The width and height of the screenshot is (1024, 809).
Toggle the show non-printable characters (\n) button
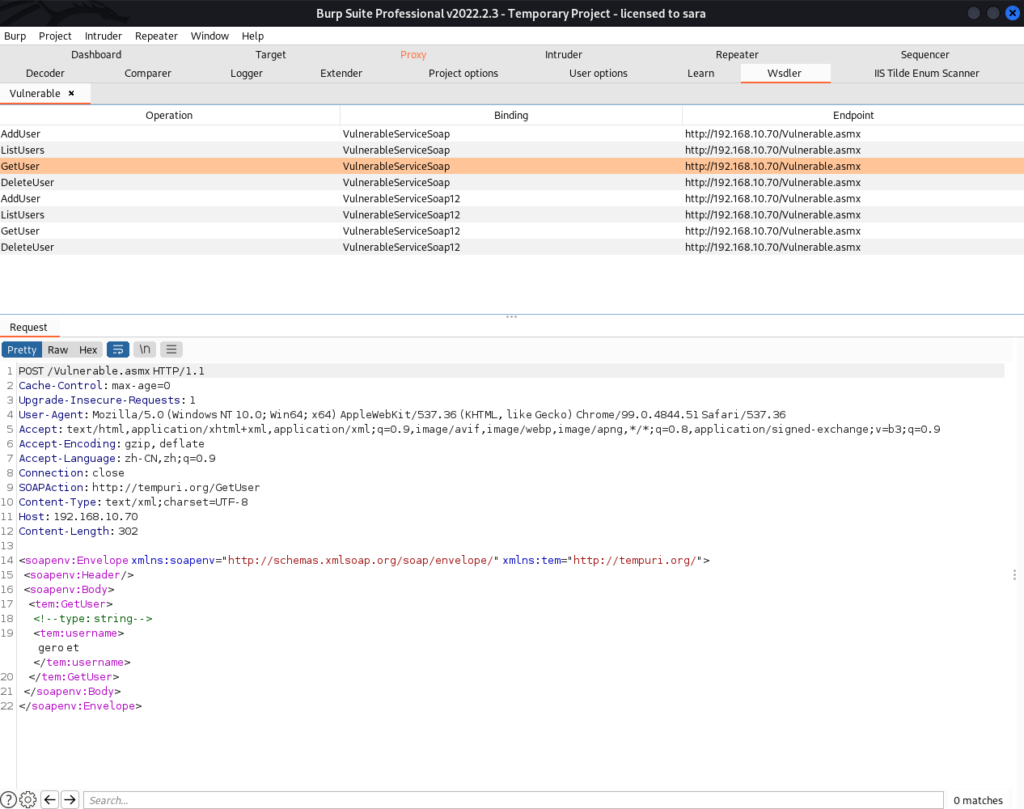click(x=145, y=349)
